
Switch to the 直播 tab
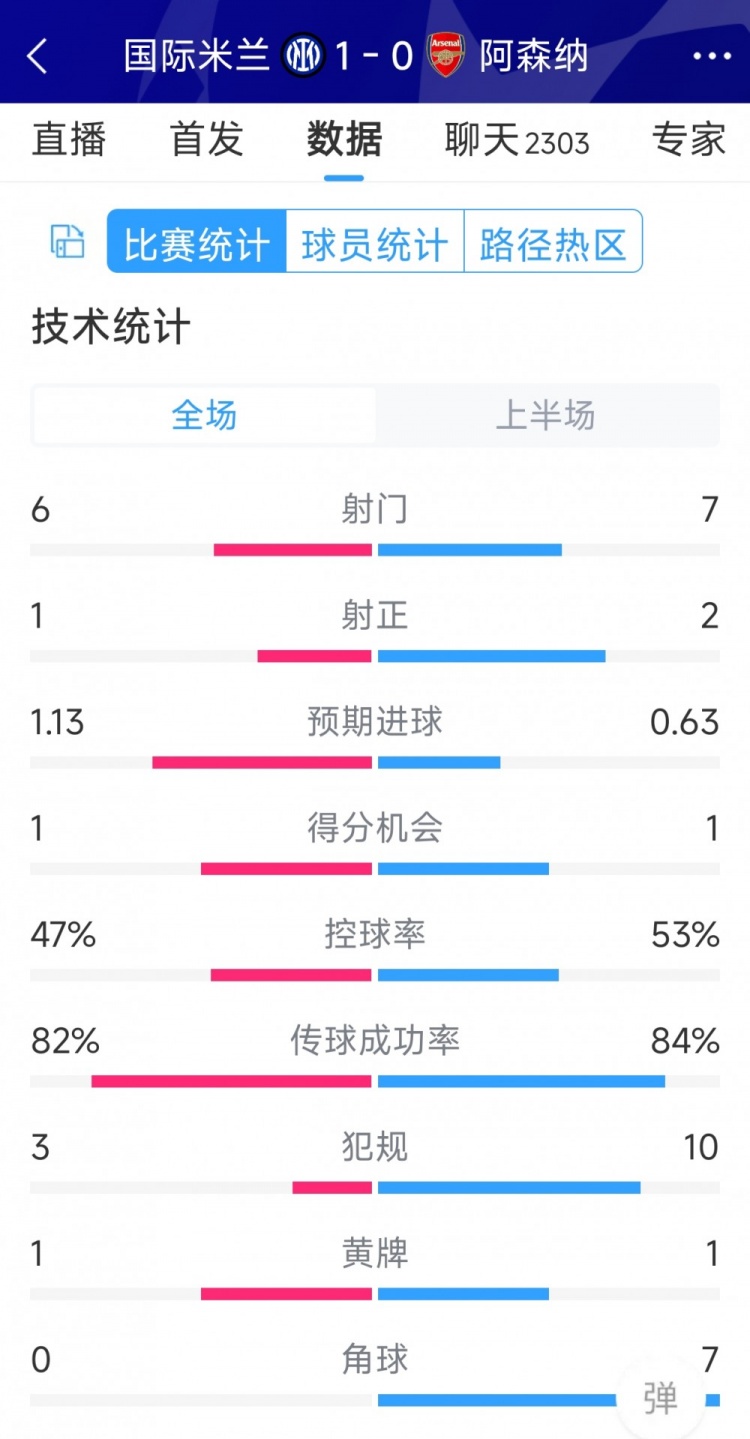pos(69,140)
